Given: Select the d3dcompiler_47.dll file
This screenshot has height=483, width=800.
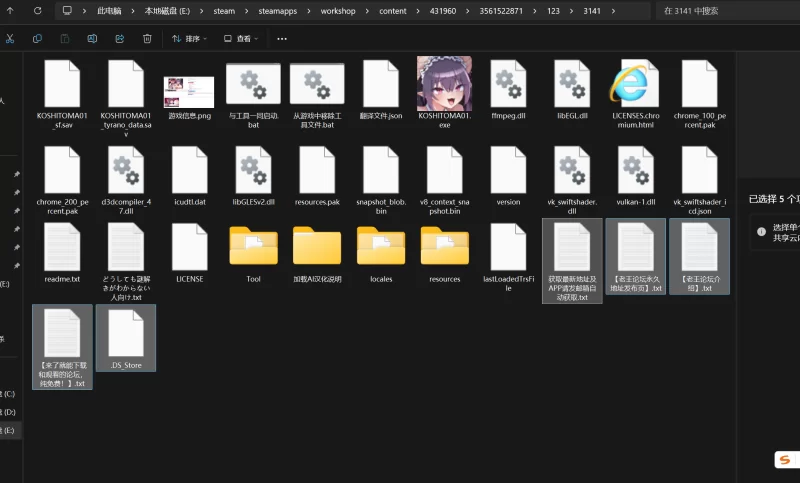Looking at the screenshot, I should pyautogui.click(x=126, y=180).
